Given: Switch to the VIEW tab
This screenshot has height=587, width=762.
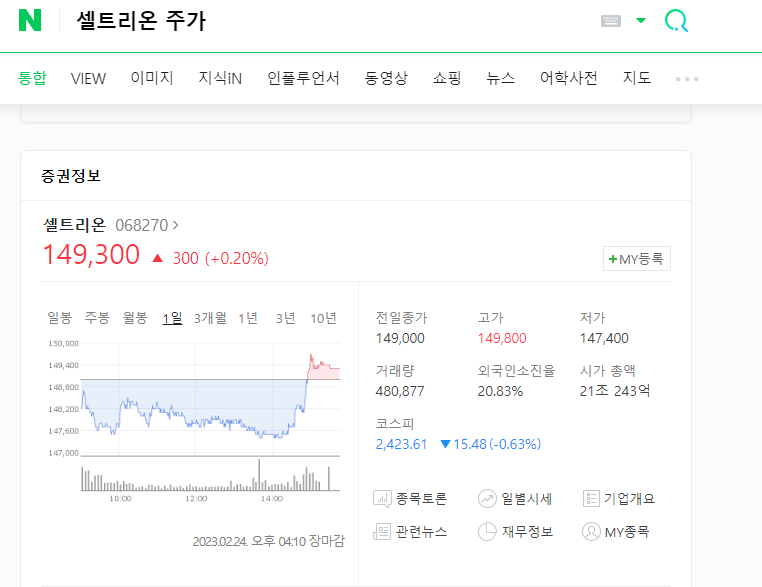Looking at the screenshot, I should click(88, 78).
